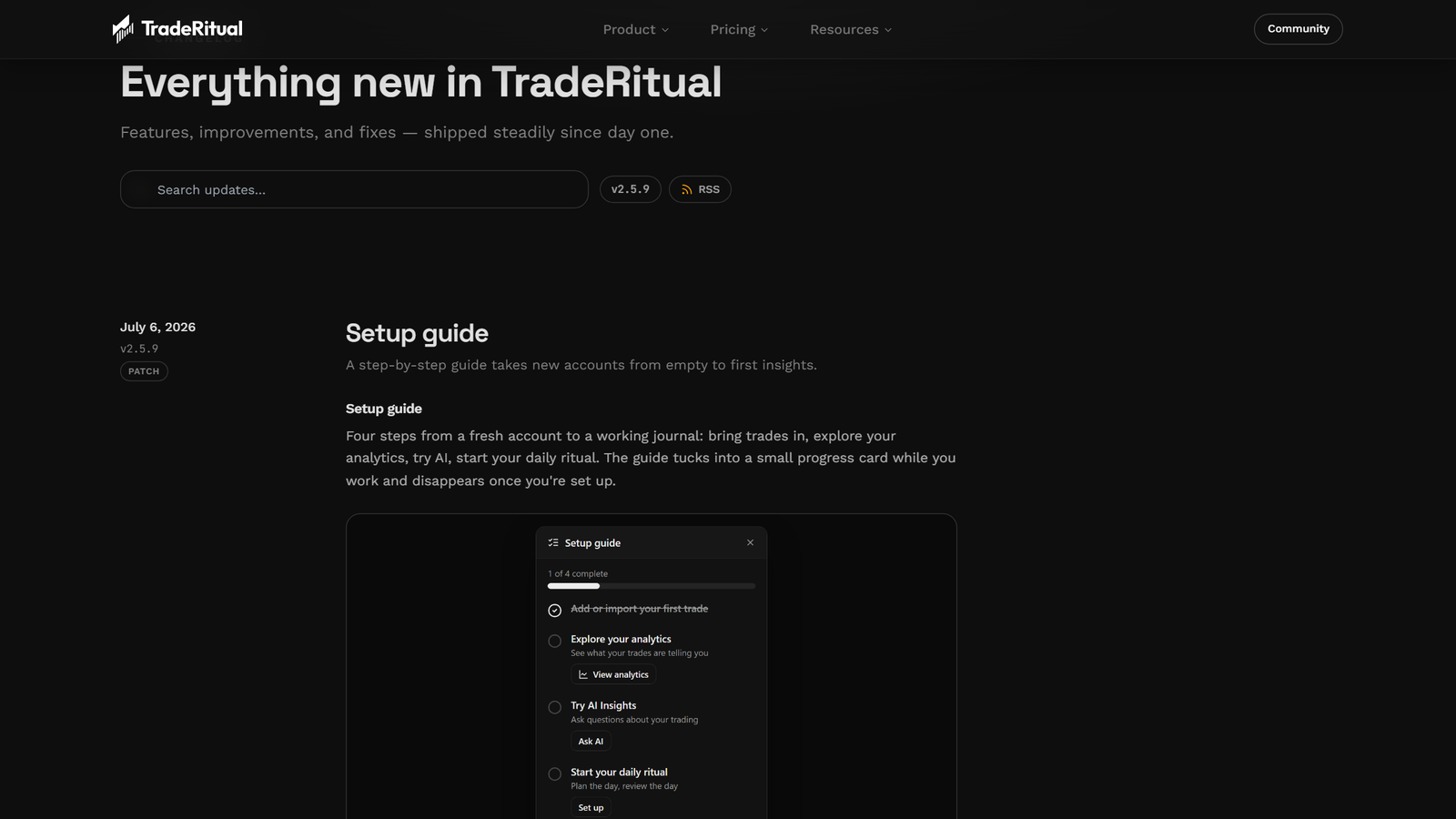The height and width of the screenshot is (819, 1456).
Task: Open the large 'Setup guide' release heading
Action: click(x=417, y=333)
